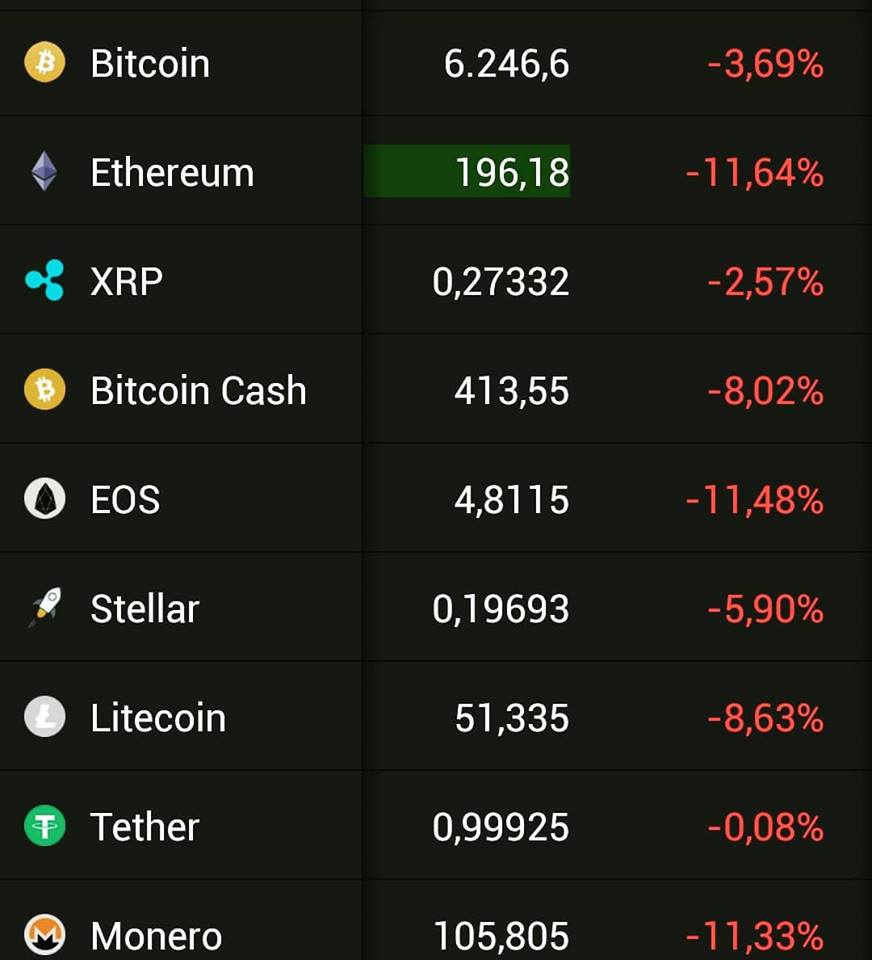This screenshot has width=872, height=960.
Task: Tap Stellar price 0,19693
Action: 500,609
